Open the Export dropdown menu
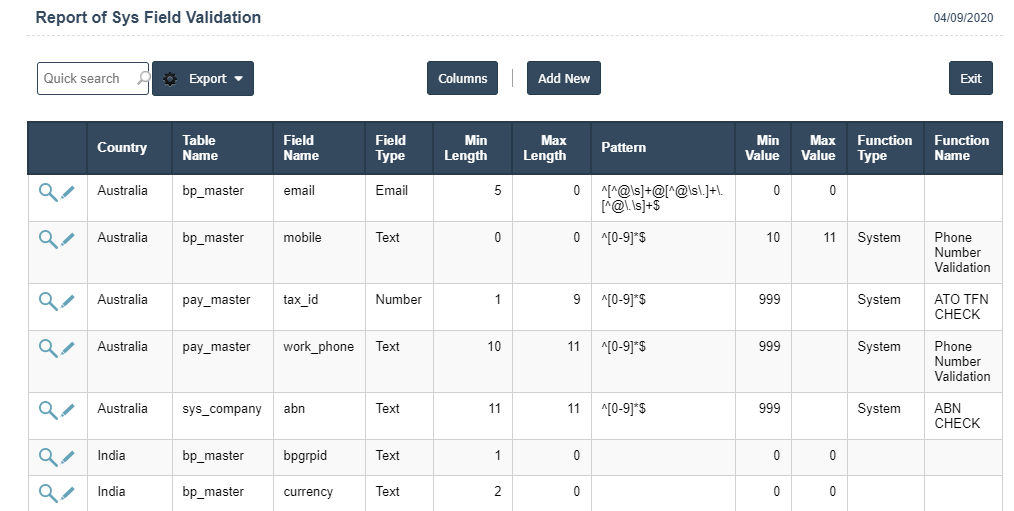The height and width of the screenshot is (511, 1014). 203,79
